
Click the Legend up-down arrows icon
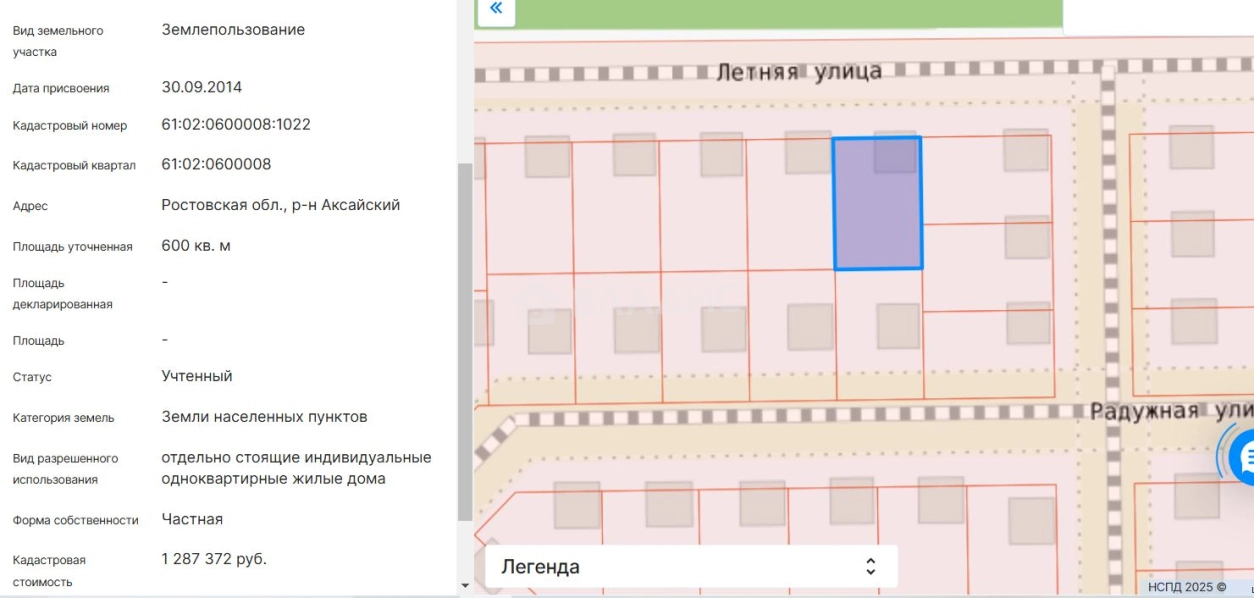(870, 567)
